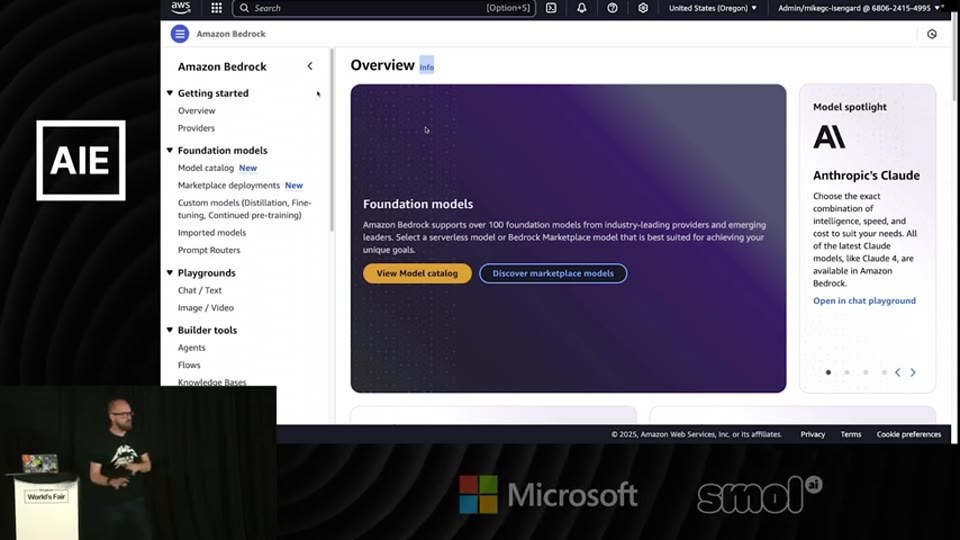Go to next spotlight slide arrow
Image resolution: width=960 pixels, height=540 pixels.
click(913, 372)
